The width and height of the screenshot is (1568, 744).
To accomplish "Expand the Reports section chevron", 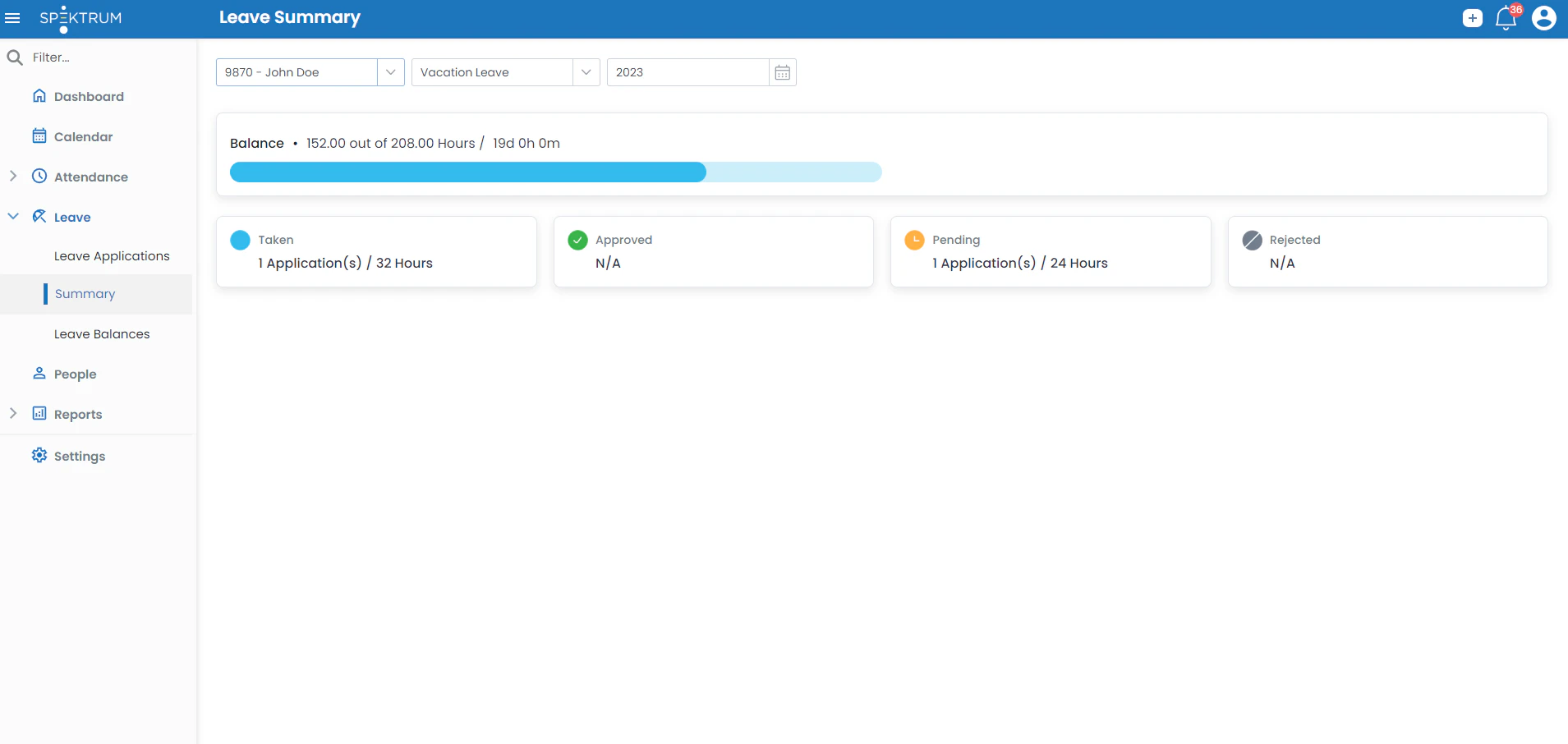I will point(12,413).
